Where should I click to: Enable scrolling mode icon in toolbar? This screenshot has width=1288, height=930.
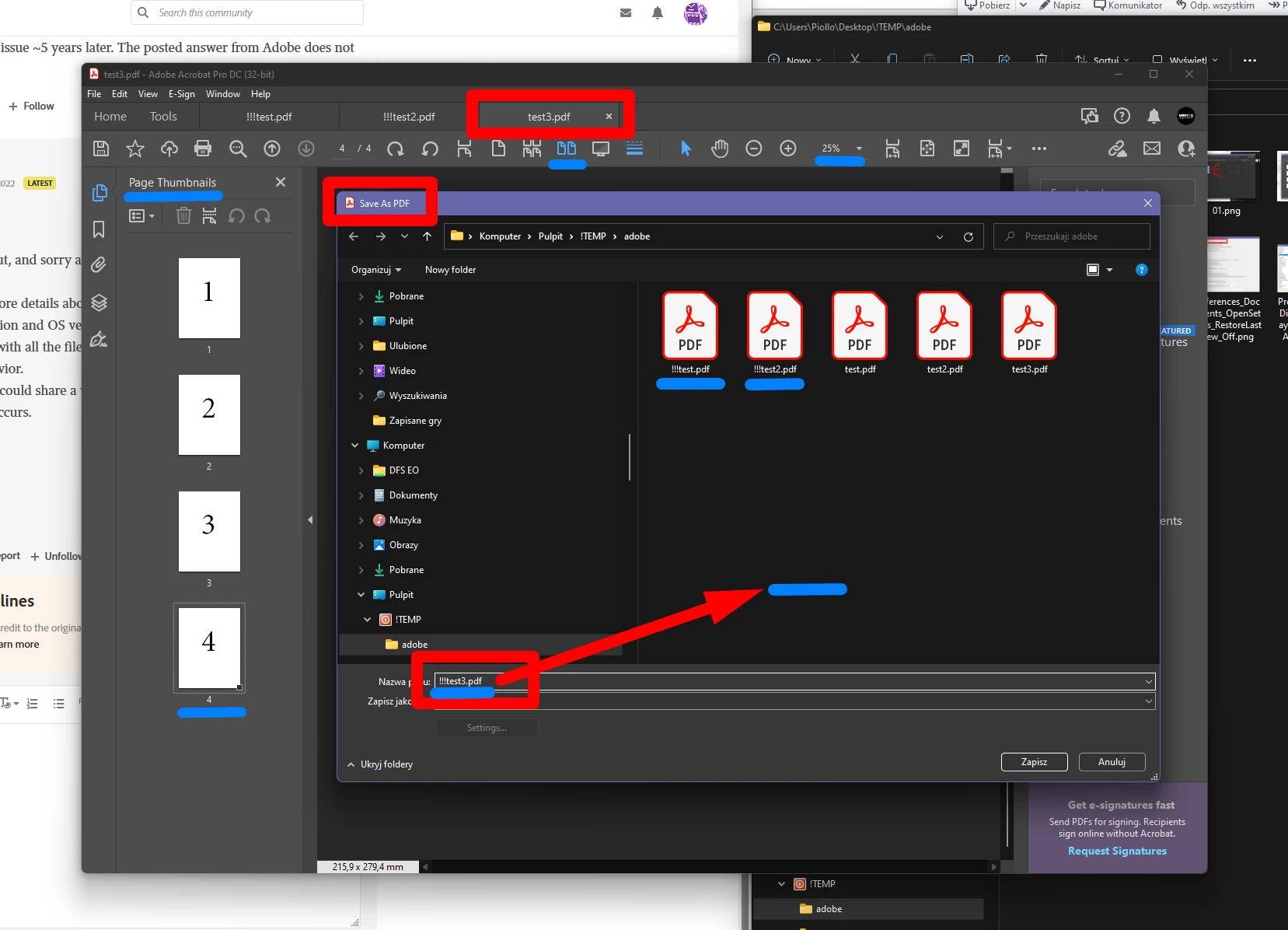click(634, 149)
